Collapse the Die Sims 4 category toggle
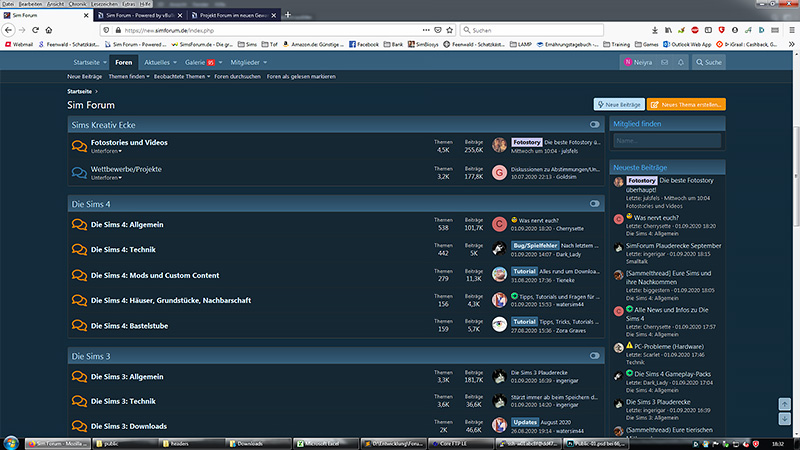Screen dimensions: 800x450 click(x=594, y=204)
